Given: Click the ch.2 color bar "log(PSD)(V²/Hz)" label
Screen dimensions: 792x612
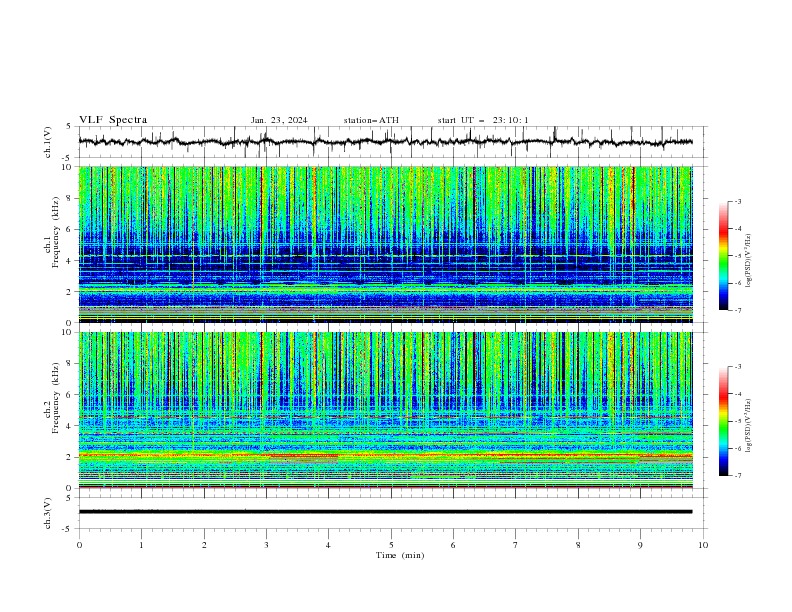Looking at the screenshot, I should coord(749,426).
